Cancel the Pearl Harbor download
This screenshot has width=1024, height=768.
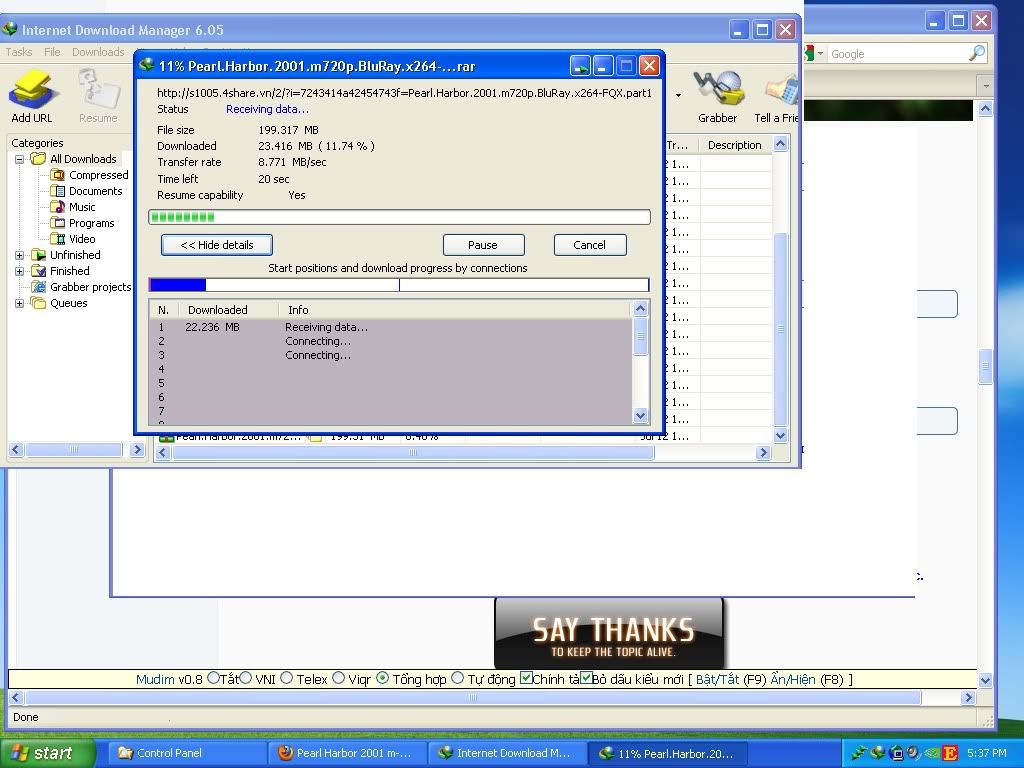coord(590,245)
